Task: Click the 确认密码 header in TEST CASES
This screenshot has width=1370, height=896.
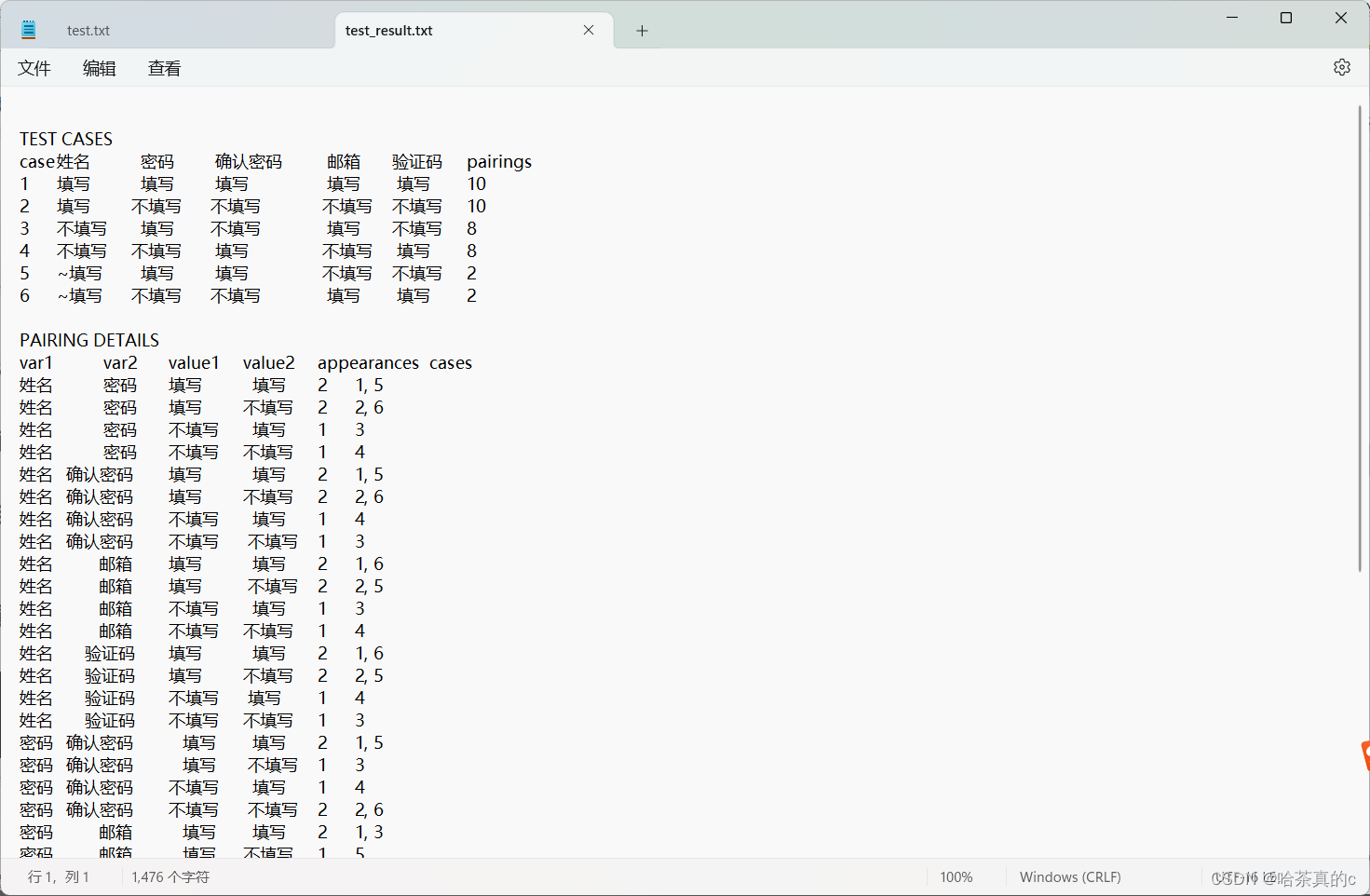Action: point(249,161)
